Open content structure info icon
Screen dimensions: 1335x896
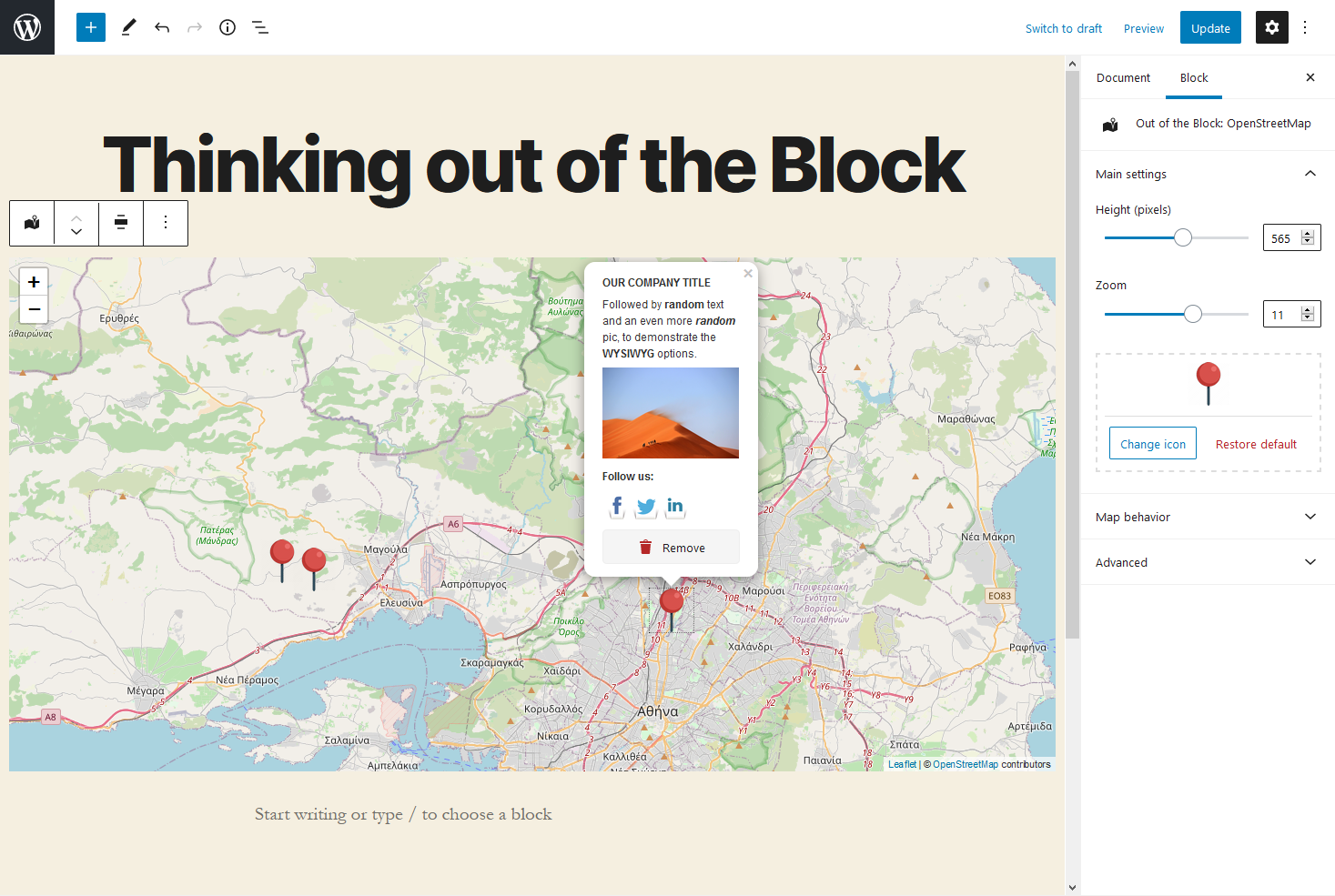(228, 27)
